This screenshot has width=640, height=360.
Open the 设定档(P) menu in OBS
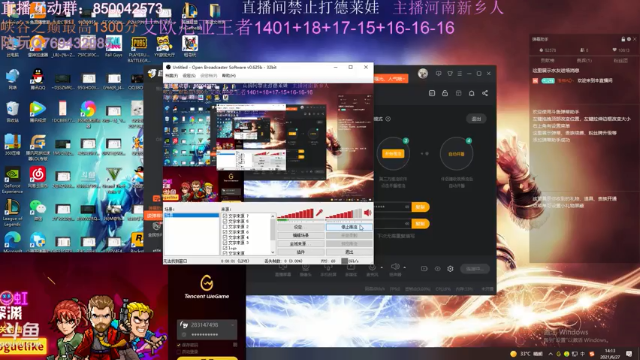click(x=209, y=76)
